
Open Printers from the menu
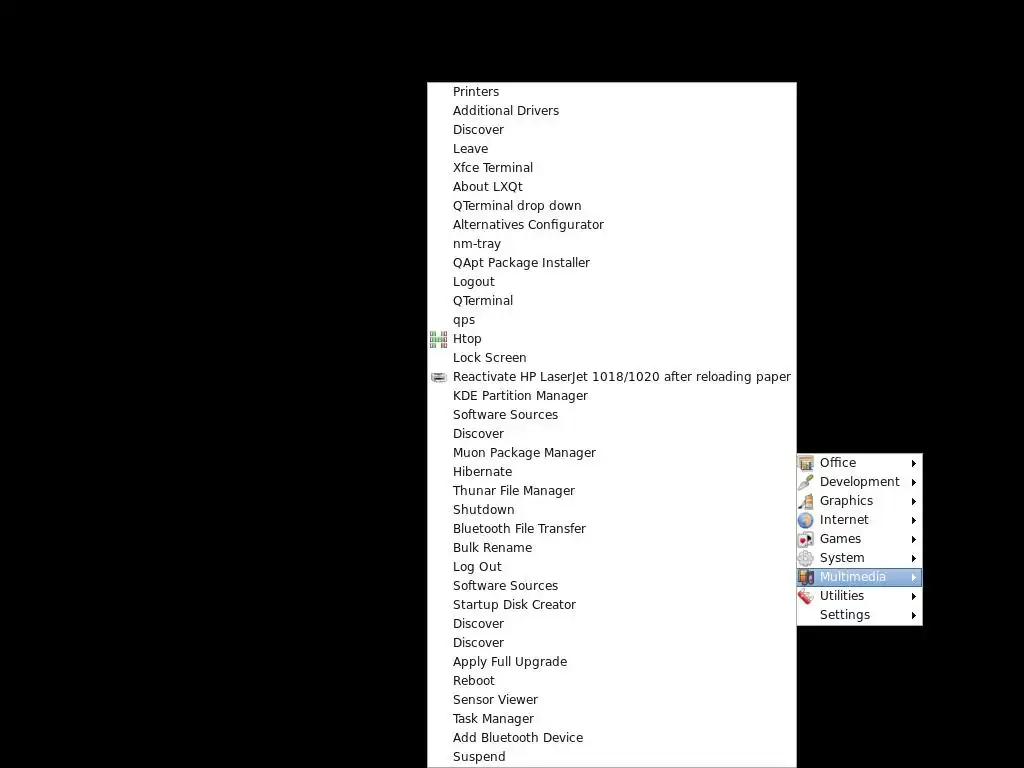(x=612, y=91)
